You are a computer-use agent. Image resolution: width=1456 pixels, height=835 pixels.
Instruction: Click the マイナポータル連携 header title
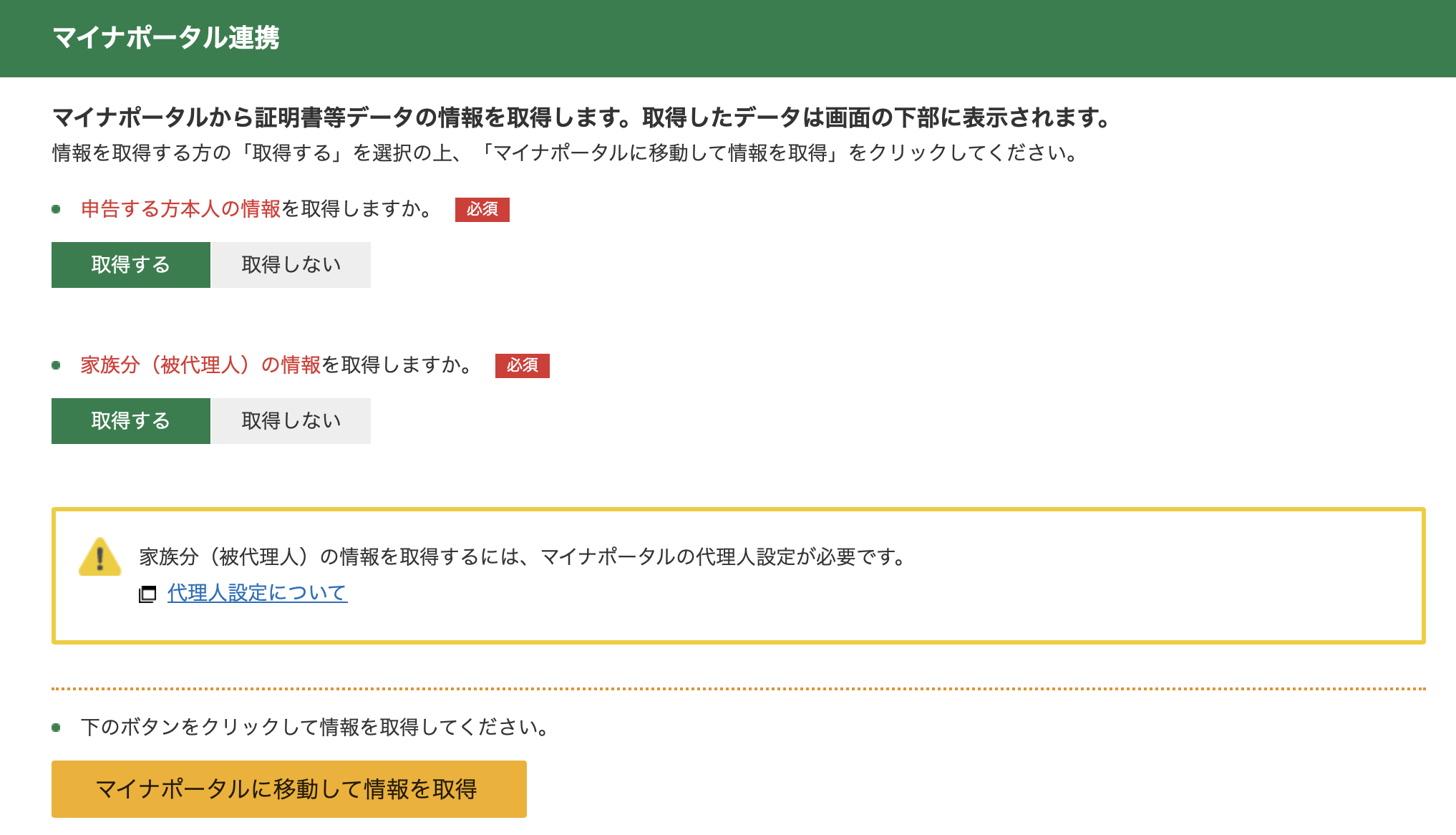point(166,38)
